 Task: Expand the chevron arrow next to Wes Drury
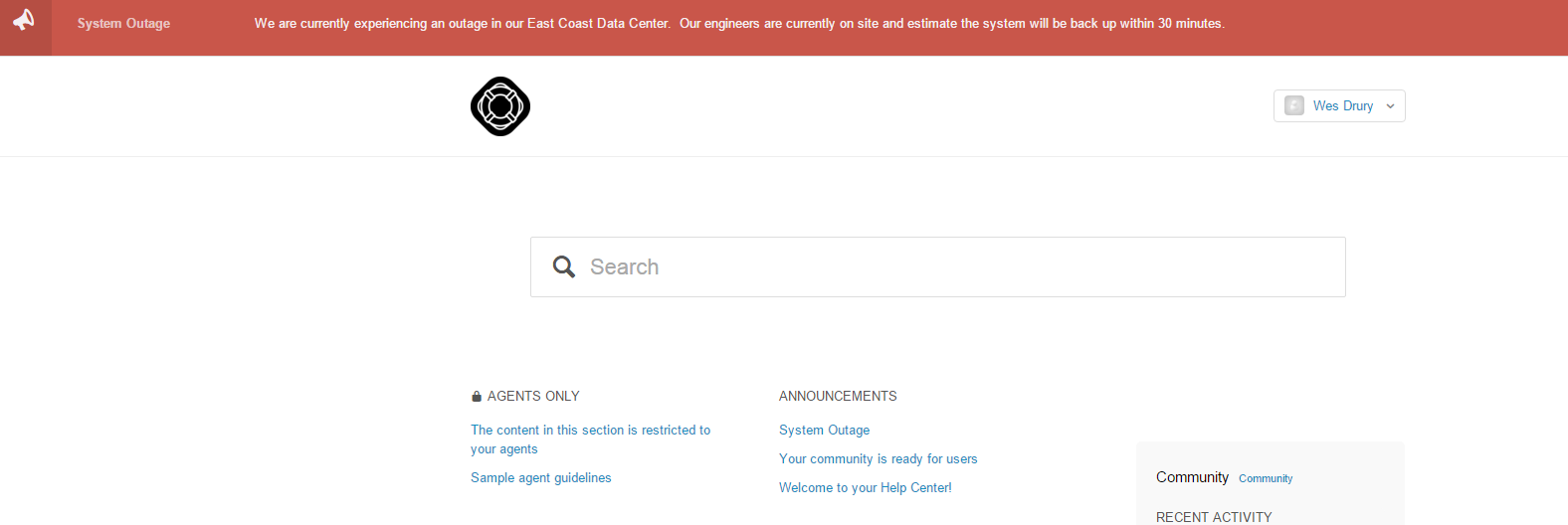pos(1390,106)
